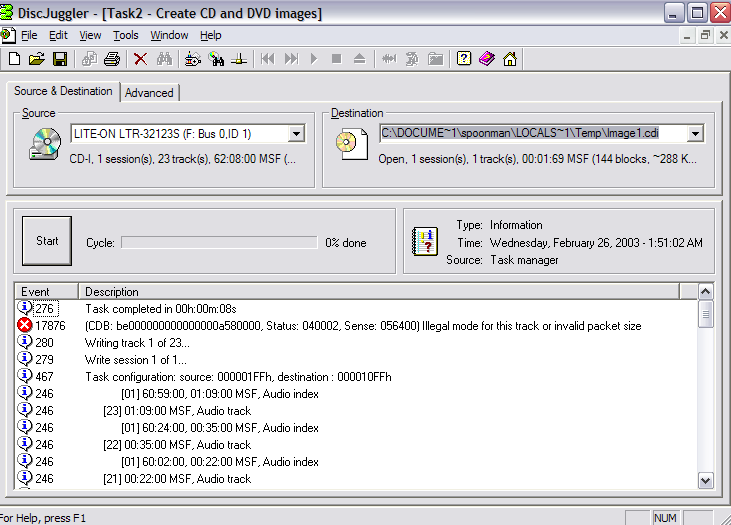731x525 pixels.
Task: Open the Window menu
Action: click(x=169, y=35)
